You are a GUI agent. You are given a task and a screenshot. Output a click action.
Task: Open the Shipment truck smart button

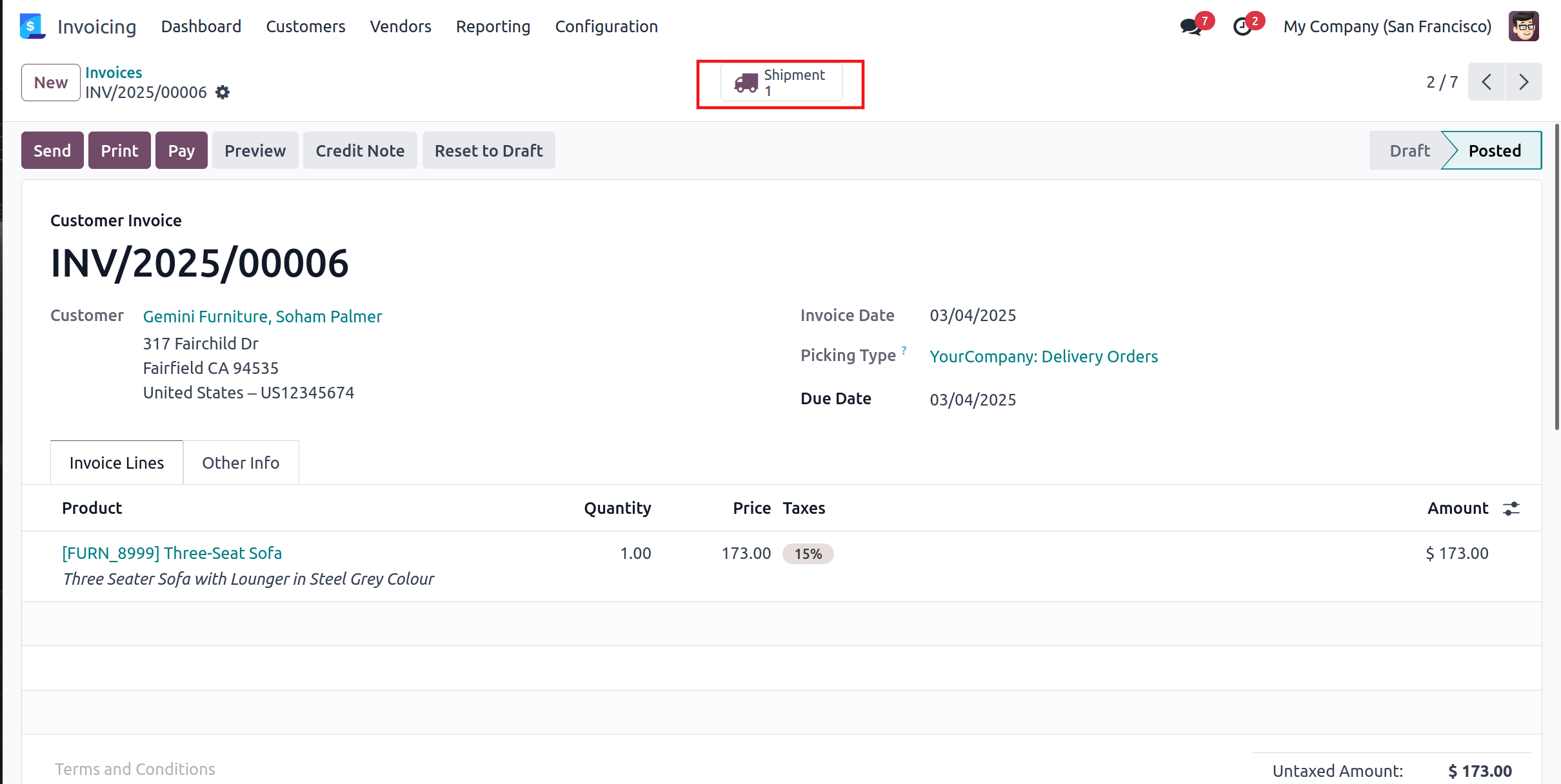click(781, 83)
